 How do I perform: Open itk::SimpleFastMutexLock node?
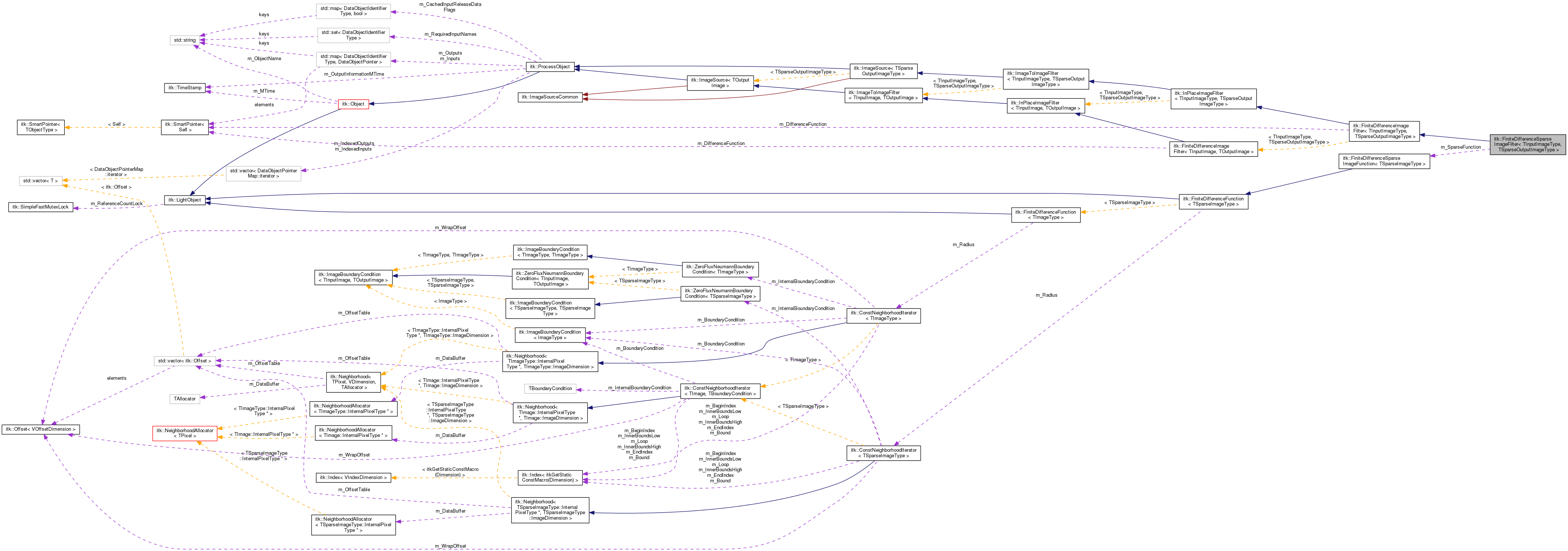(x=41, y=207)
